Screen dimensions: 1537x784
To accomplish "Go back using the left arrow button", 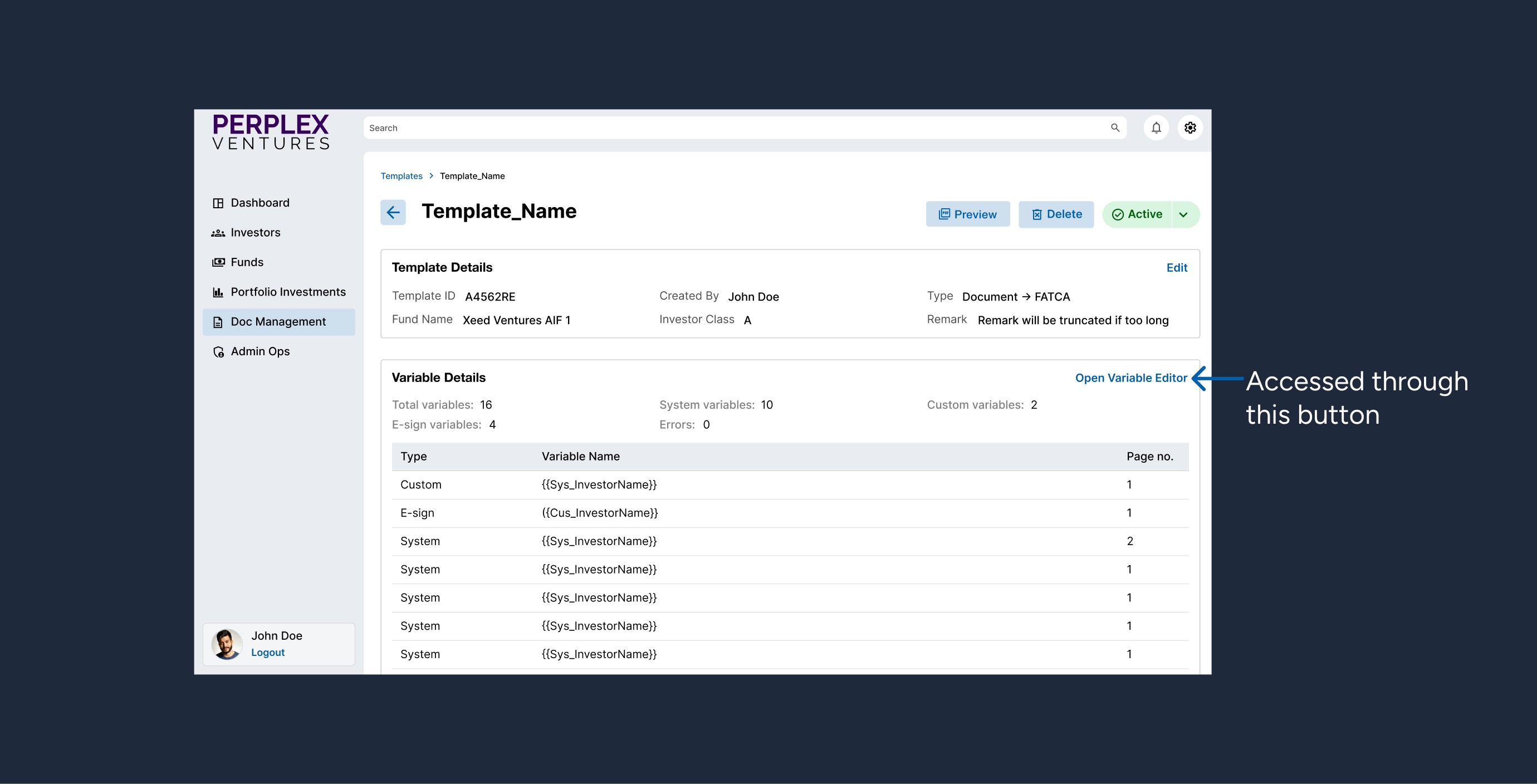I will (393, 212).
